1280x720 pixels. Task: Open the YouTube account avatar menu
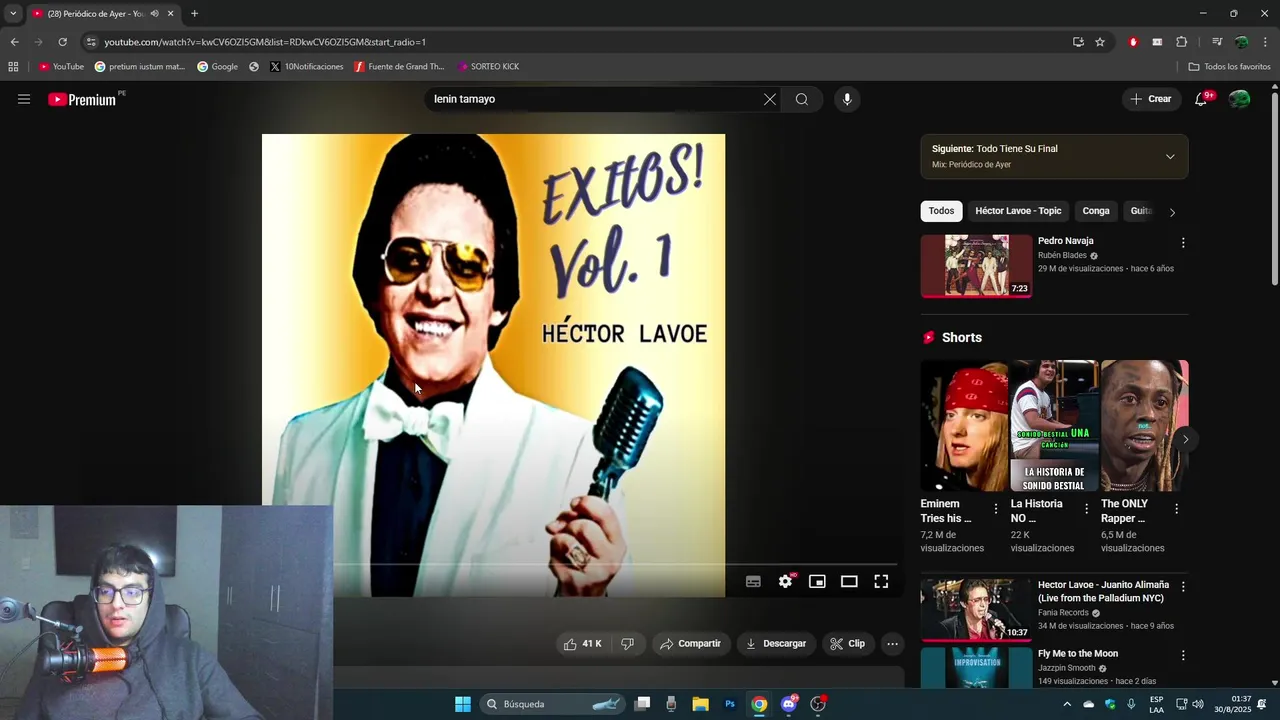point(1239,99)
